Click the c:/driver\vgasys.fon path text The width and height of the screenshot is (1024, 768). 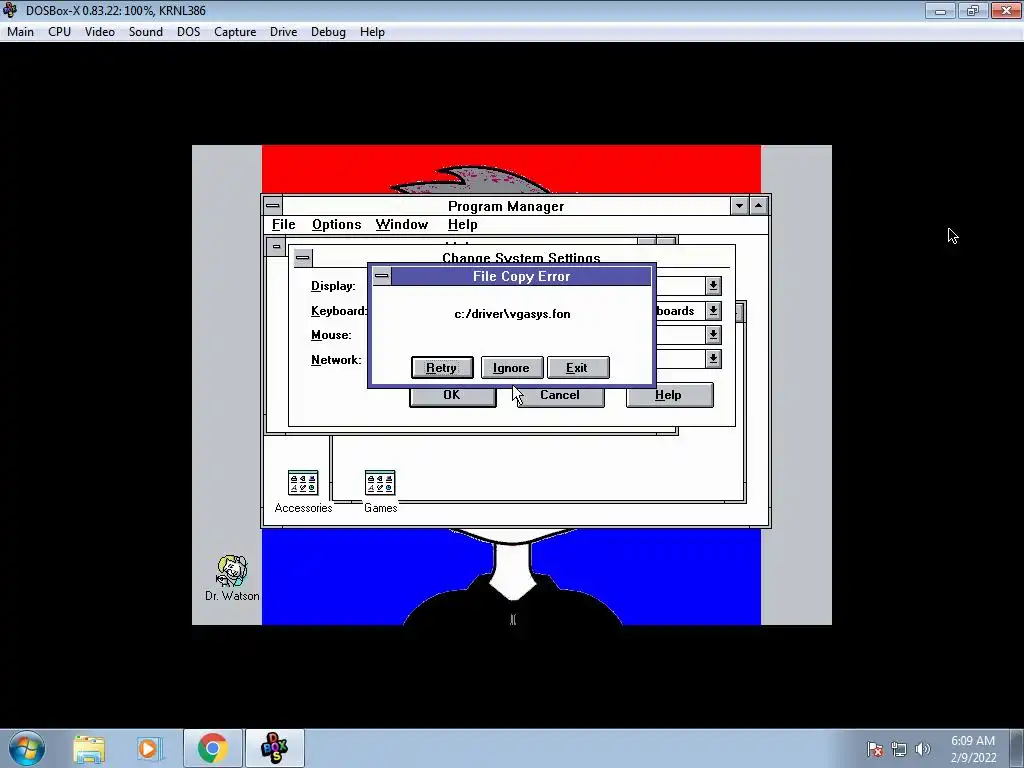512,314
